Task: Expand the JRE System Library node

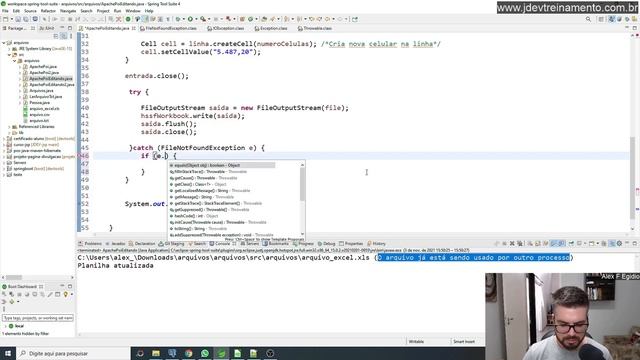Action: [x=9, y=49]
